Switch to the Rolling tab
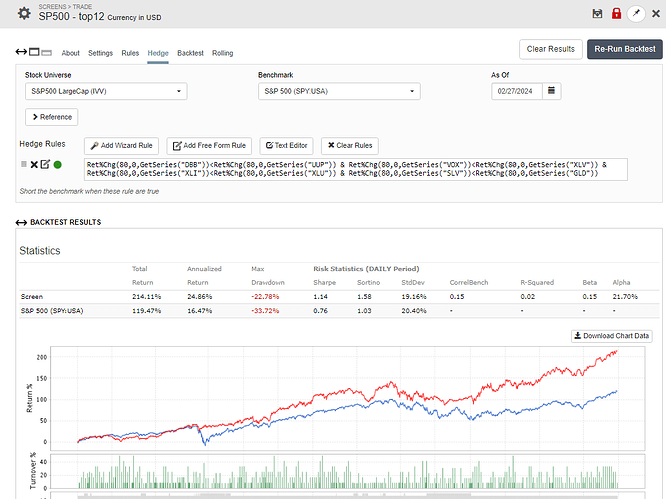The width and height of the screenshot is (666, 499). [x=223, y=53]
